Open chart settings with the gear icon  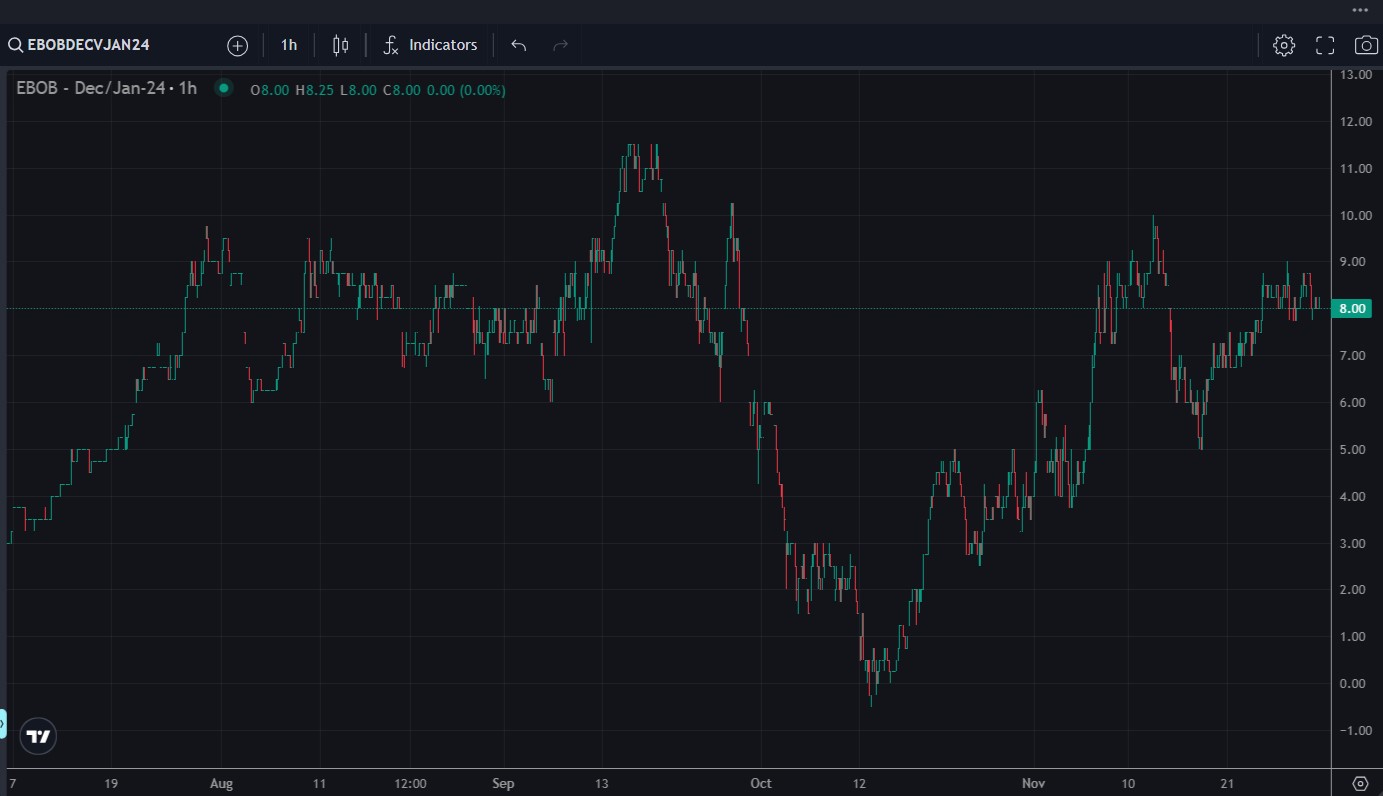pos(1284,45)
